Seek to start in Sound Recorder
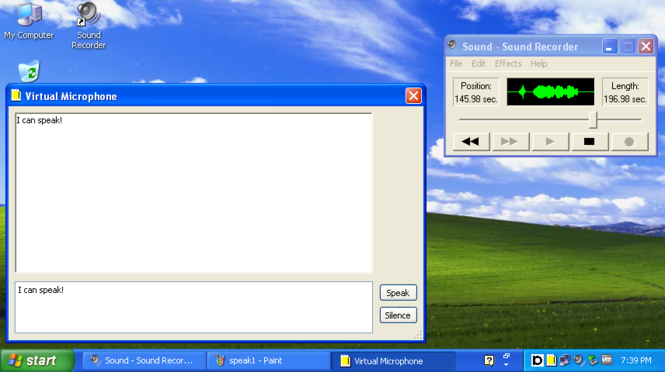The height and width of the screenshot is (372, 665). coord(471,142)
